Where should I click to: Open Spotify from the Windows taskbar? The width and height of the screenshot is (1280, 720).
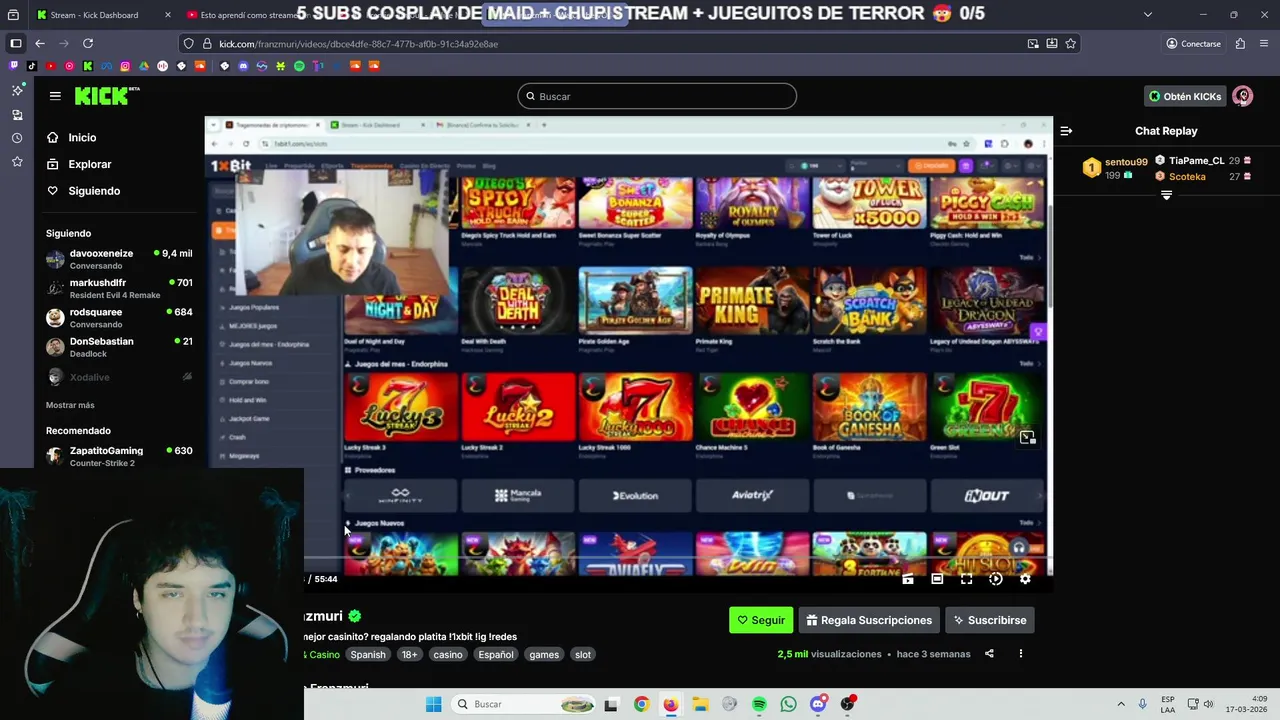[759, 704]
